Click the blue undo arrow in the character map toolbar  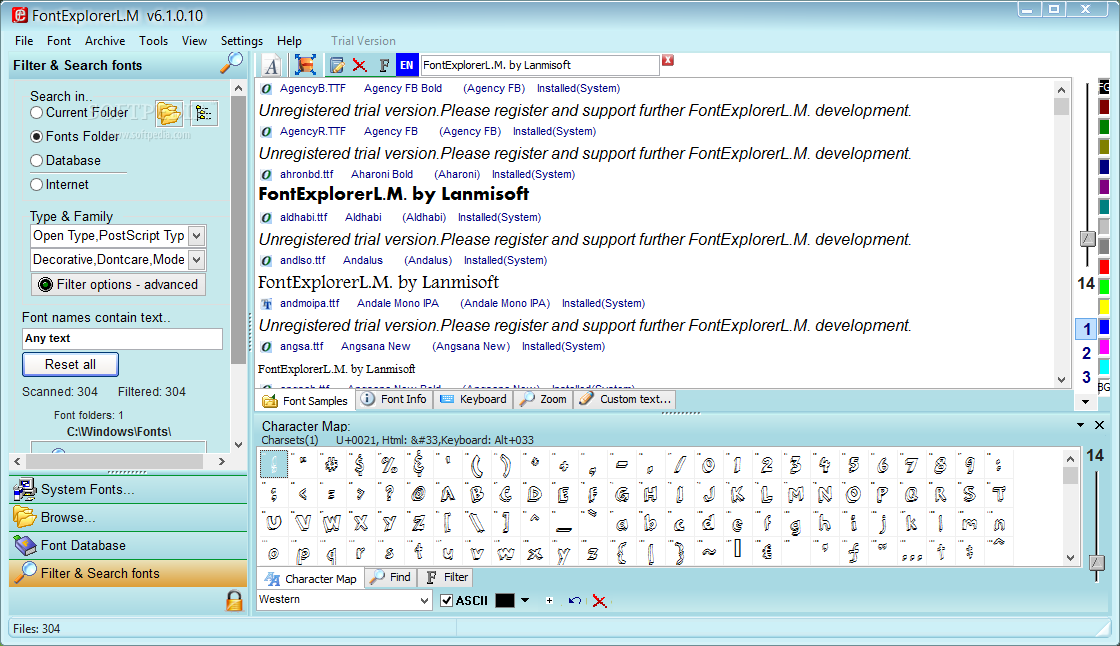[574, 600]
